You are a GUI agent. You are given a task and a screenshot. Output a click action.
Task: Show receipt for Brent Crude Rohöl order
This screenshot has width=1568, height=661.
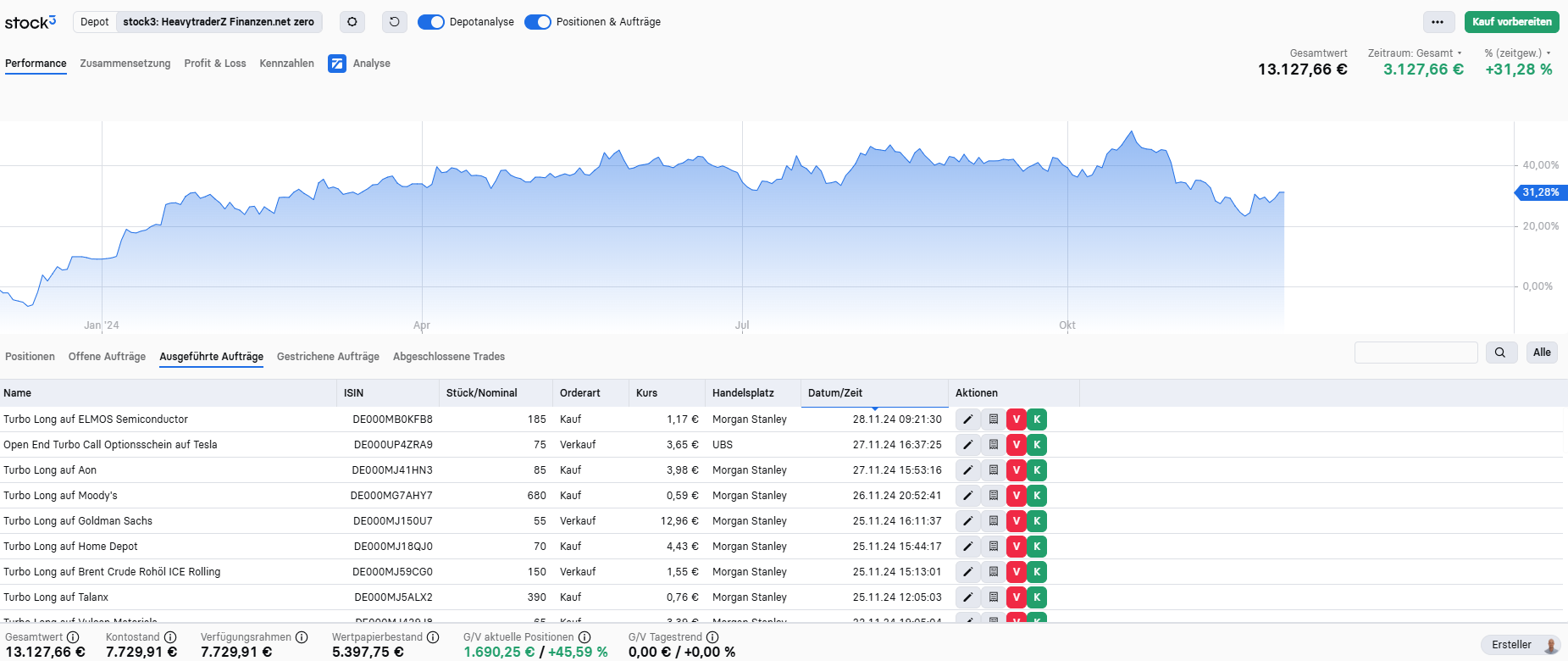[994, 572]
